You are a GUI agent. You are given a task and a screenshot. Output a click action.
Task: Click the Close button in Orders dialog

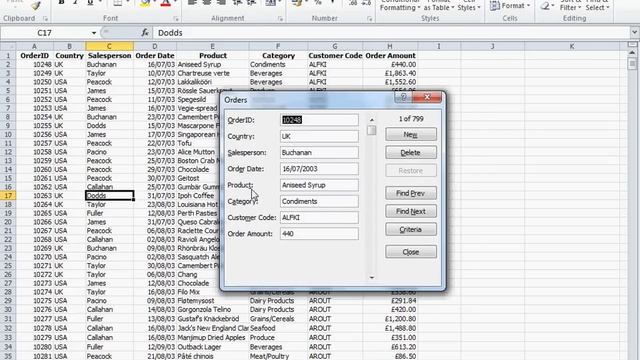[x=411, y=252]
